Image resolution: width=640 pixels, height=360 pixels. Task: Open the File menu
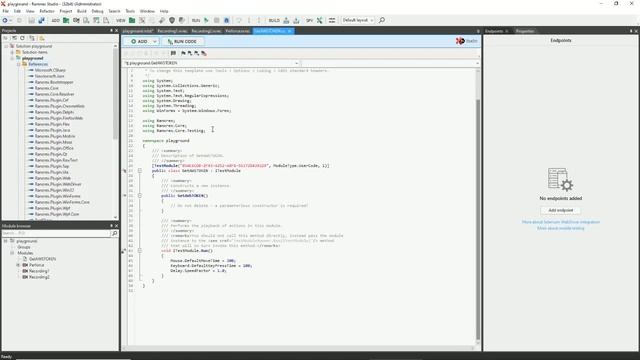5,11
